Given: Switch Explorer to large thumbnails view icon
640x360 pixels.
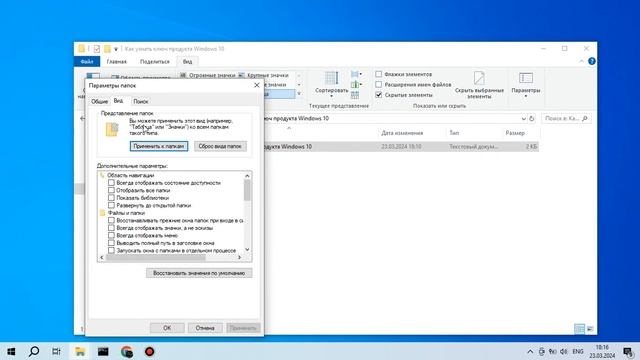Looking at the screenshot, I should point(590,329).
